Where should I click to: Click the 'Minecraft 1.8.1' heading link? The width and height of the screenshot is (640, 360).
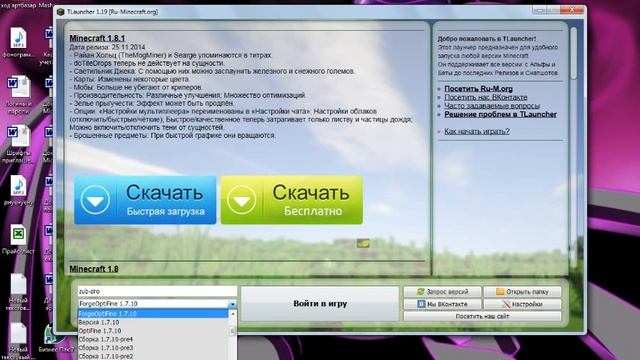(97, 38)
